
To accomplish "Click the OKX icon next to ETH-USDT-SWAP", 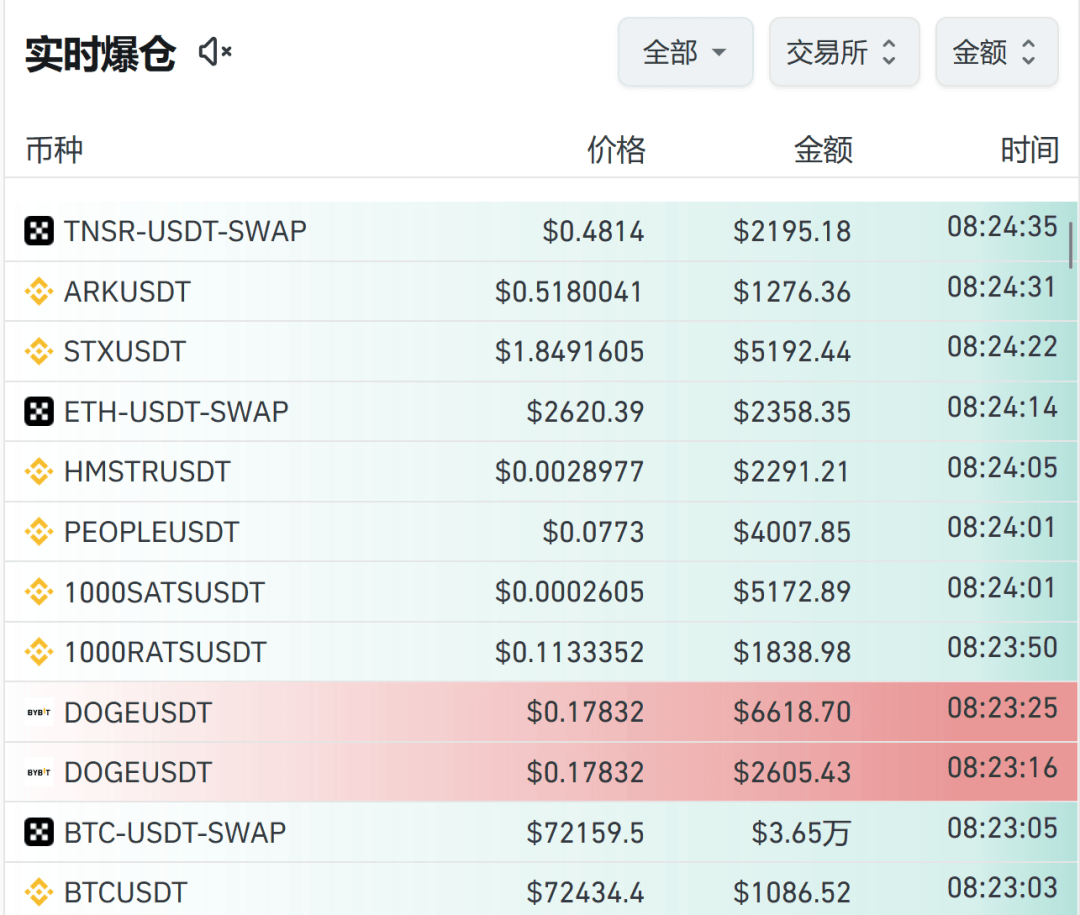I will click(x=38, y=411).
